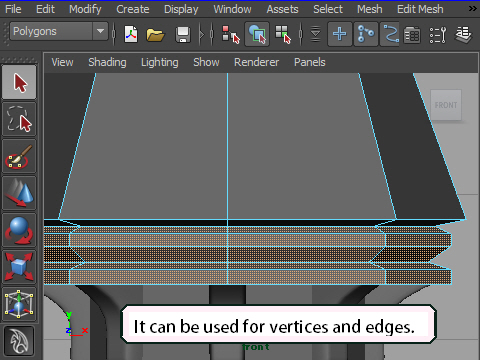Image resolution: width=480 pixels, height=360 pixels.
Task: Open the Assets menu
Action: pos(282,9)
